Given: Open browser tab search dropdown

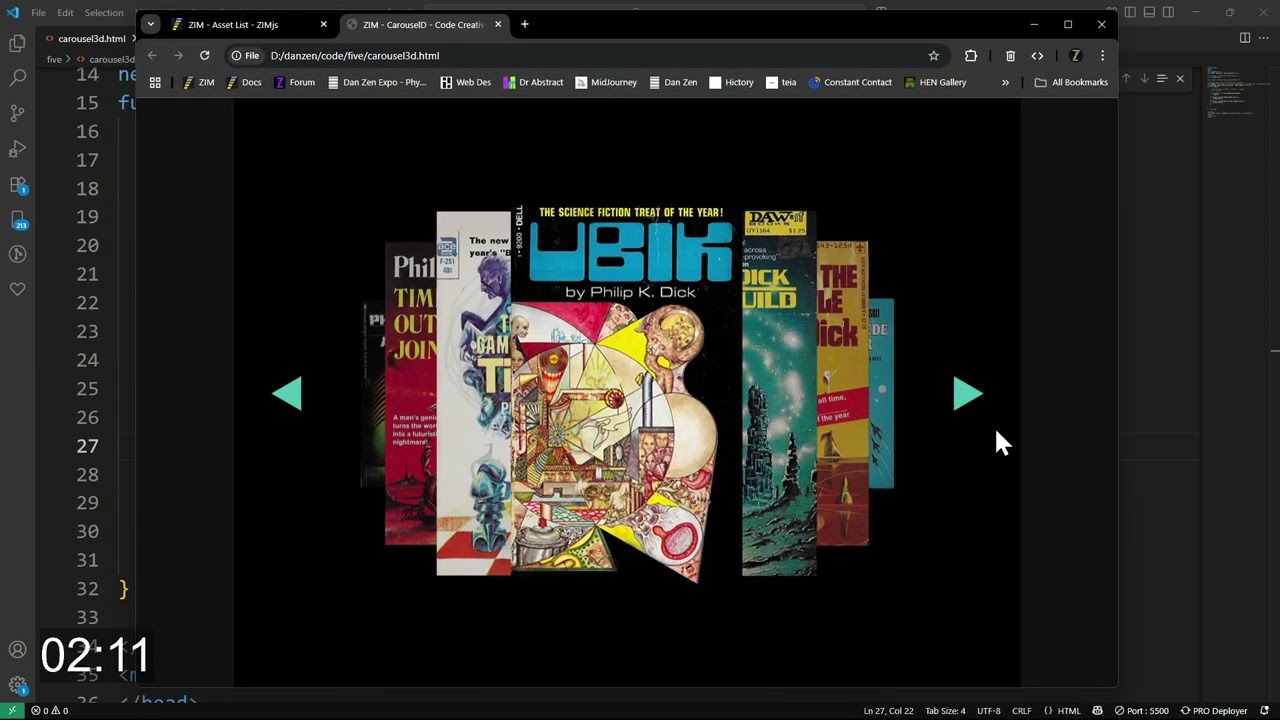Looking at the screenshot, I should [x=150, y=24].
